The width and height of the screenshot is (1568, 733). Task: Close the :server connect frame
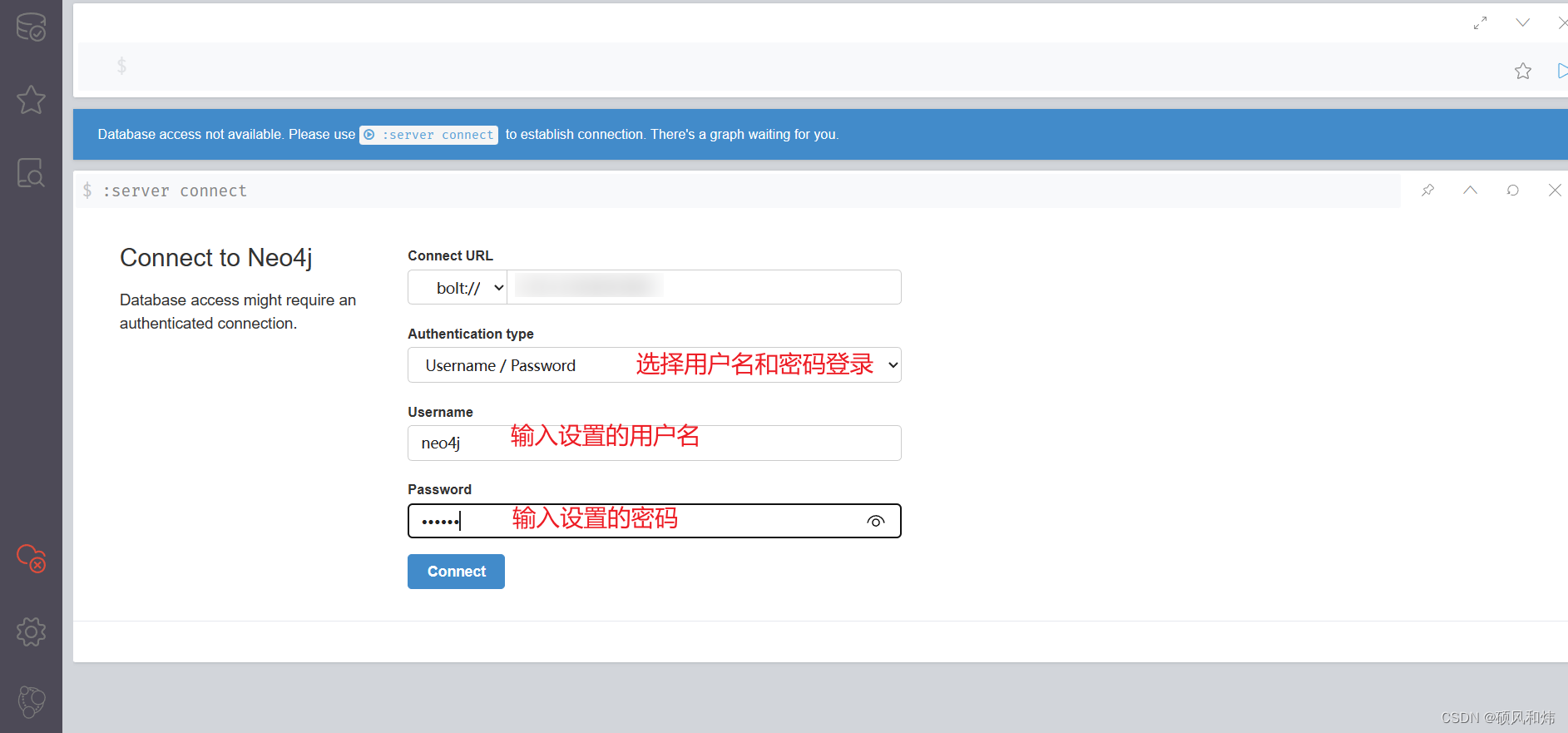pyautogui.click(x=1555, y=190)
